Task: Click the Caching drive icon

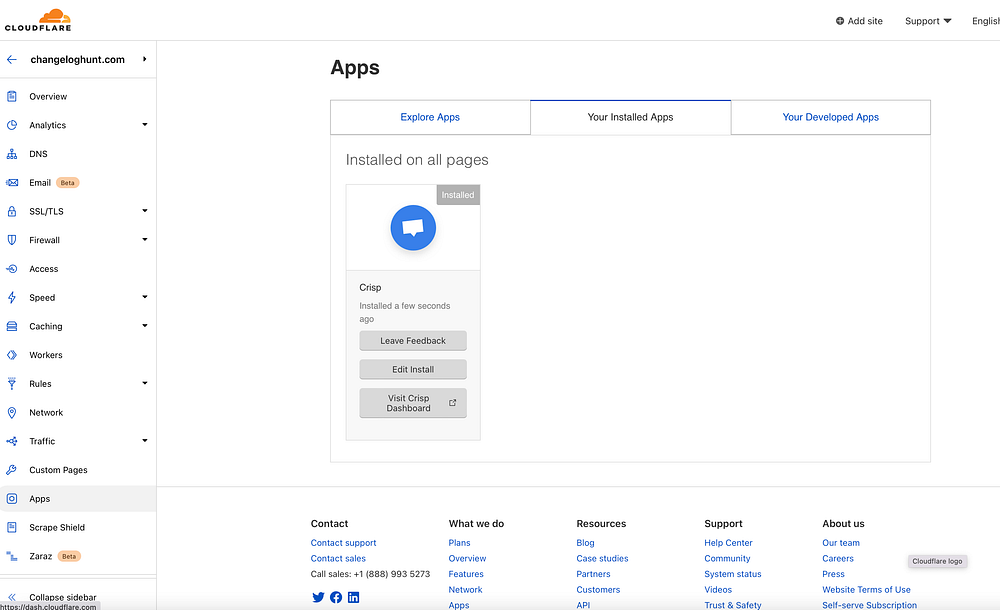Action: coord(11,326)
